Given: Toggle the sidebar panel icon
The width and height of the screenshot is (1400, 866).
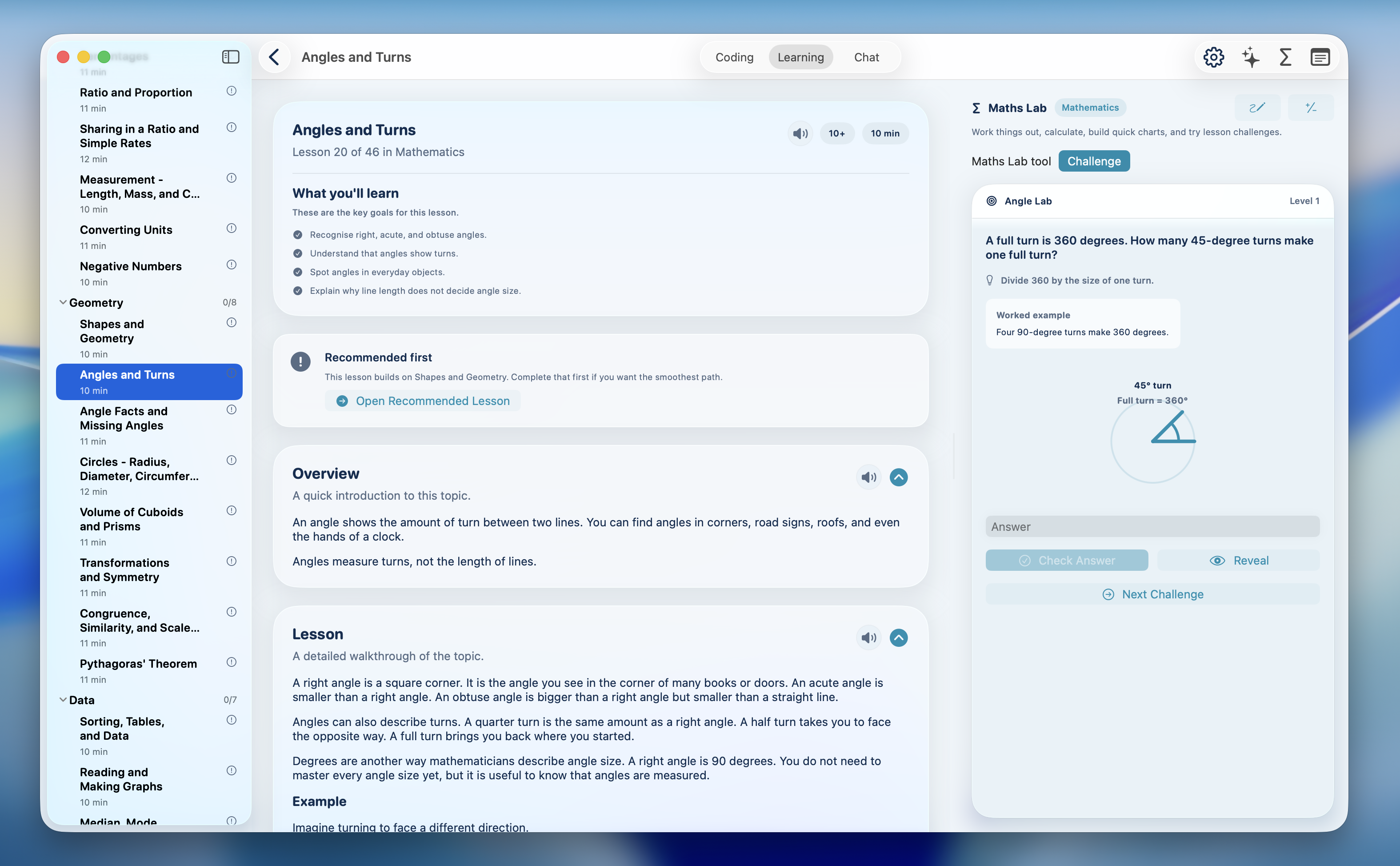Looking at the screenshot, I should click(230, 57).
